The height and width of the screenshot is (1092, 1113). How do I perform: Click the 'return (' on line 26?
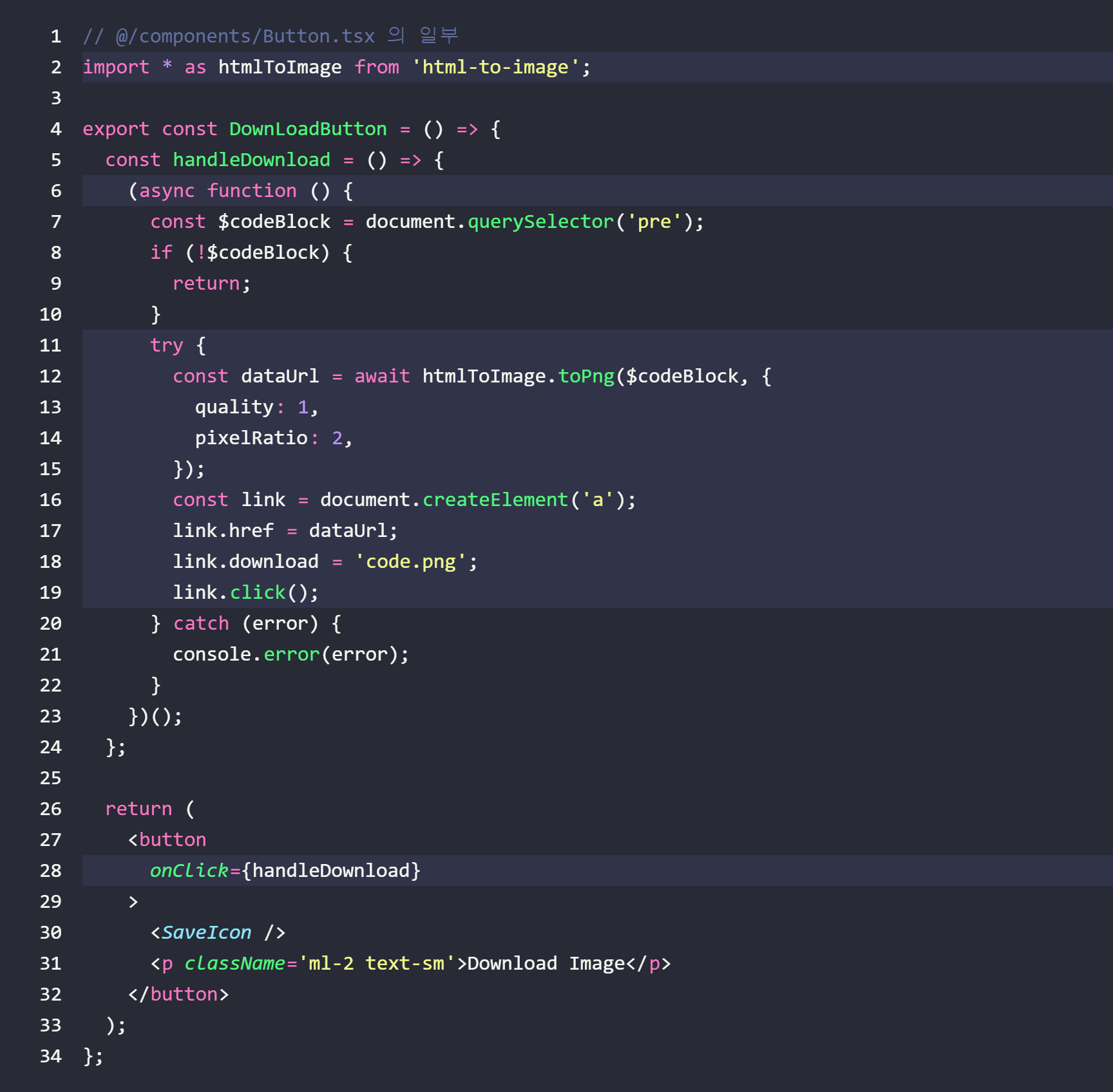point(149,809)
